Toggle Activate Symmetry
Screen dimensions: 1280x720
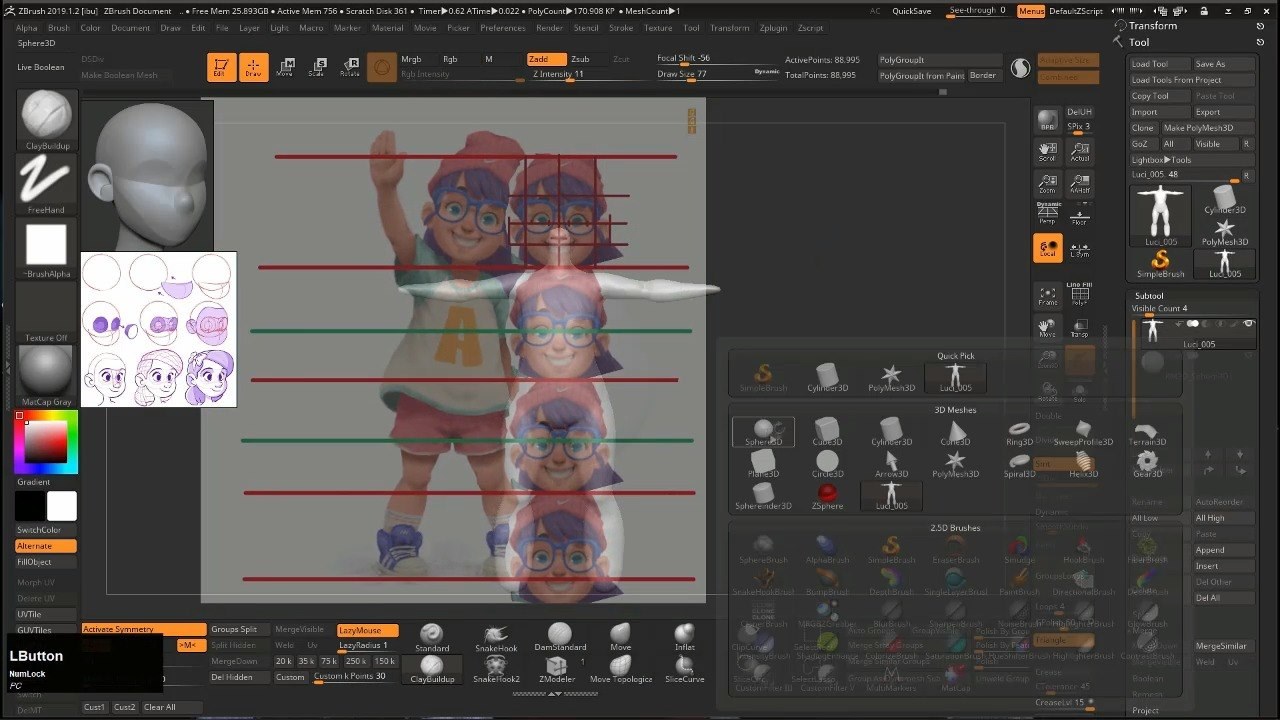(x=144, y=629)
